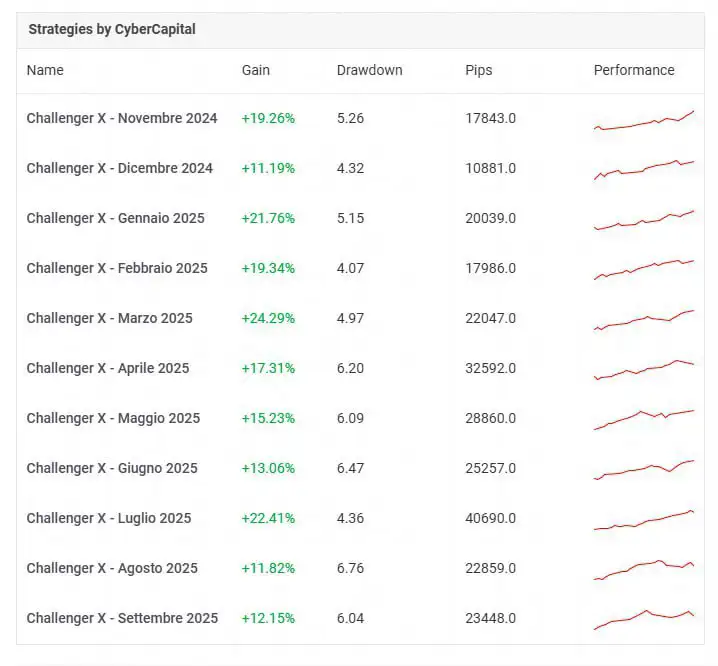Click Challenger X - Maggio 2025 link

[113, 418]
